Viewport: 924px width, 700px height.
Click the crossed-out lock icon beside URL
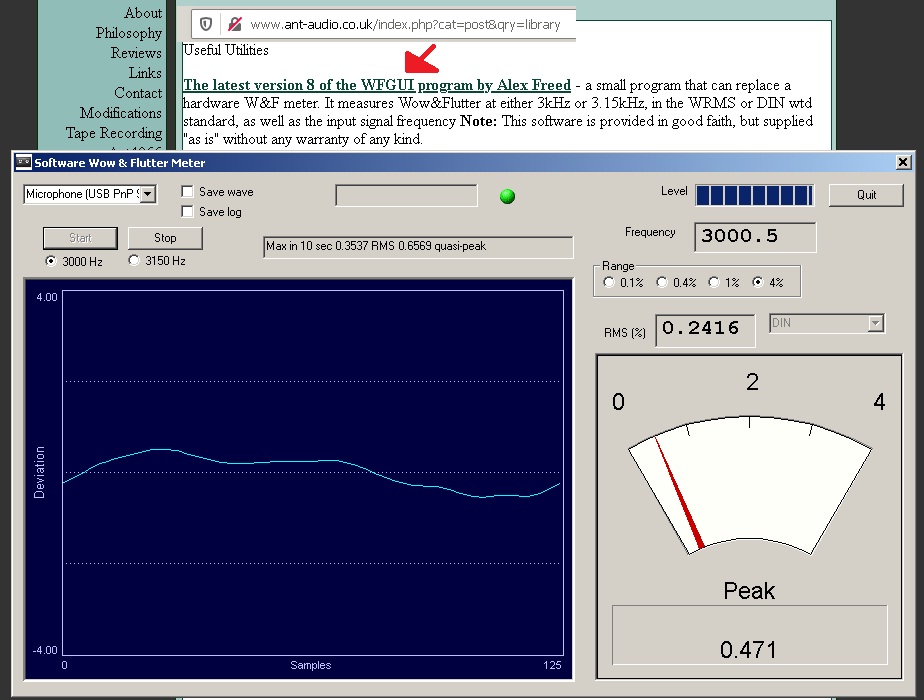pyautogui.click(x=235, y=24)
